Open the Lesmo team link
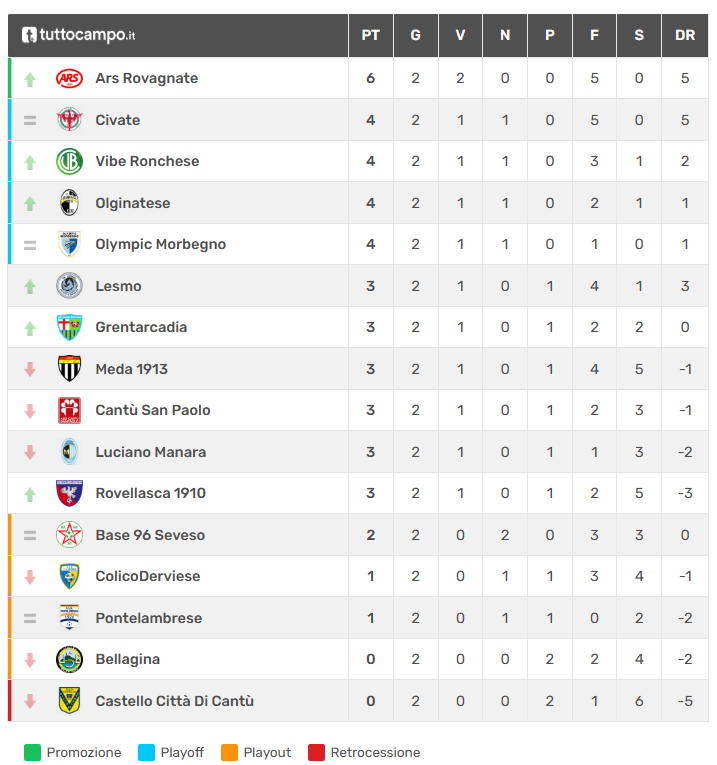The width and height of the screenshot is (717, 765). coord(118,286)
